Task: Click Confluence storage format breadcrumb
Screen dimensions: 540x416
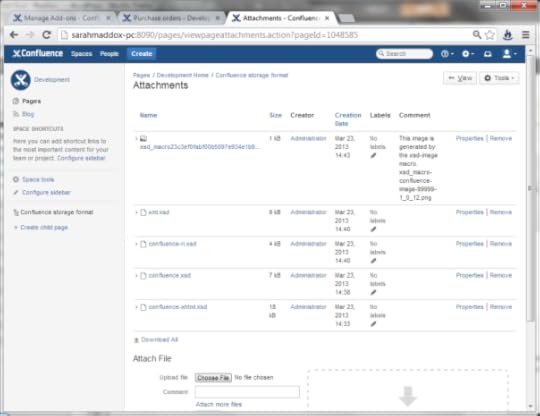Action: (x=252, y=75)
